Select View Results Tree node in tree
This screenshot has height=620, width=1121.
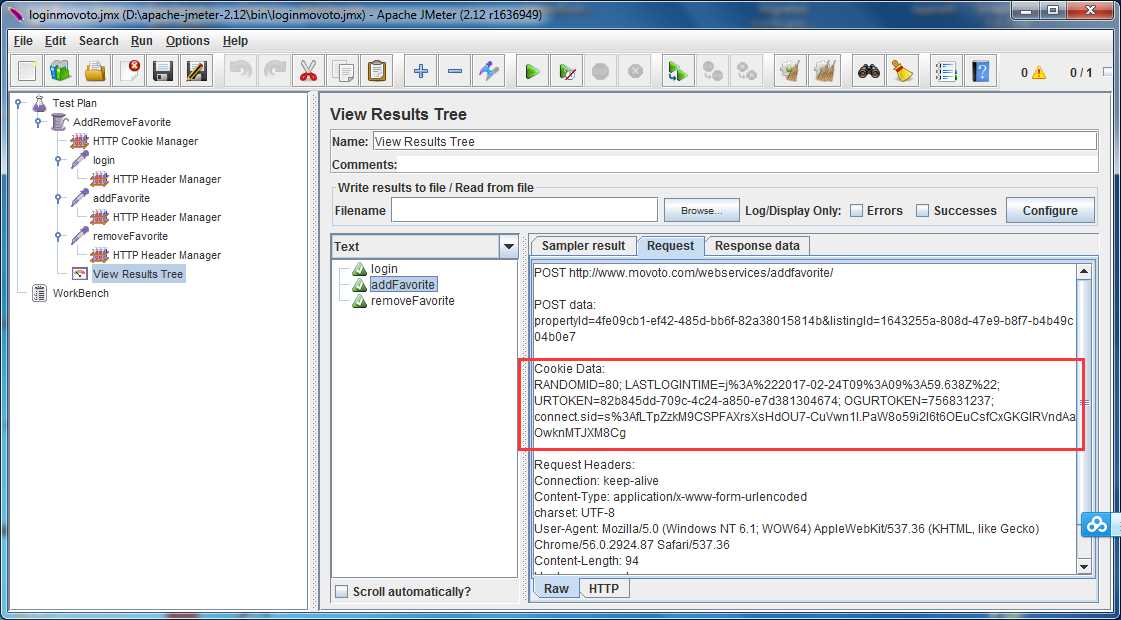pos(138,274)
